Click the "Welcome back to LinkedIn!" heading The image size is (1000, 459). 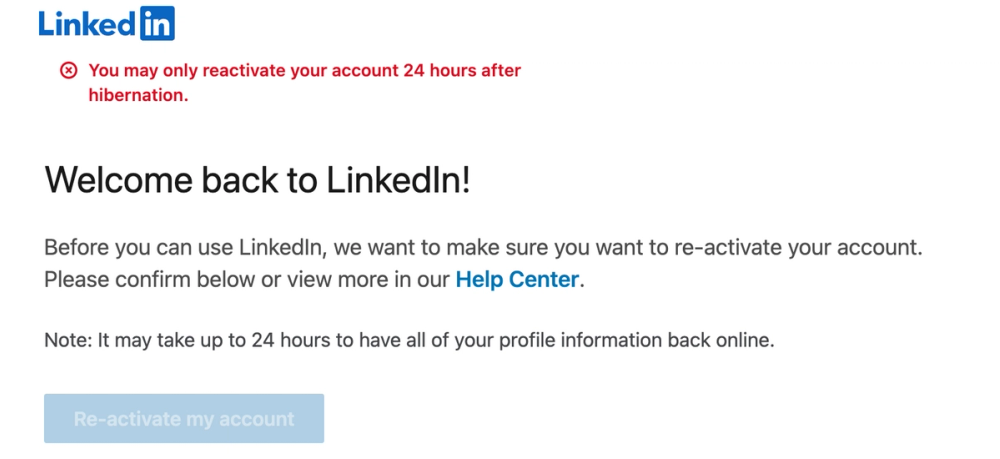[x=257, y=181]
